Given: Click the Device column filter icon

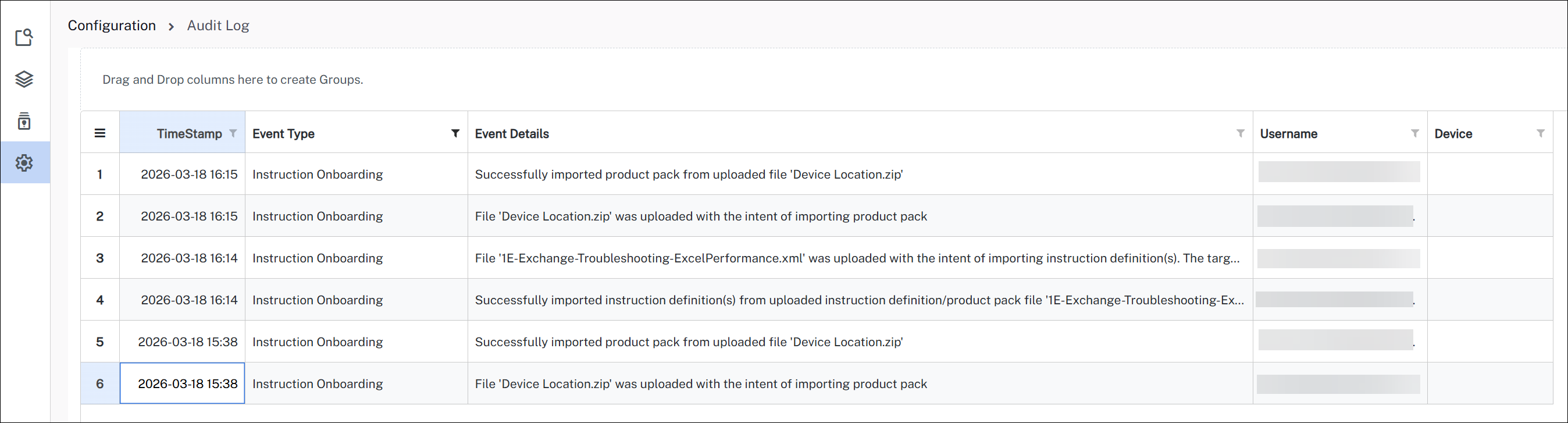Looking at the screenshot, I should click(1540, 133).
